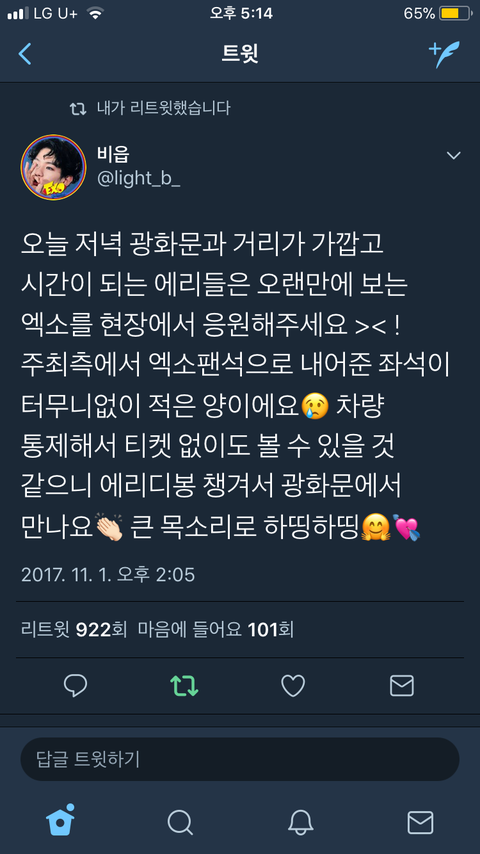Tap the 답글 트윗하기 reply field

coord(240,759)
